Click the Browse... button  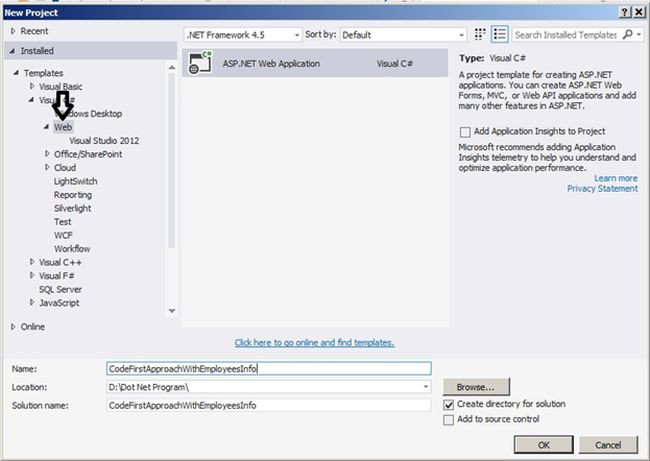[x=476, y=387]
